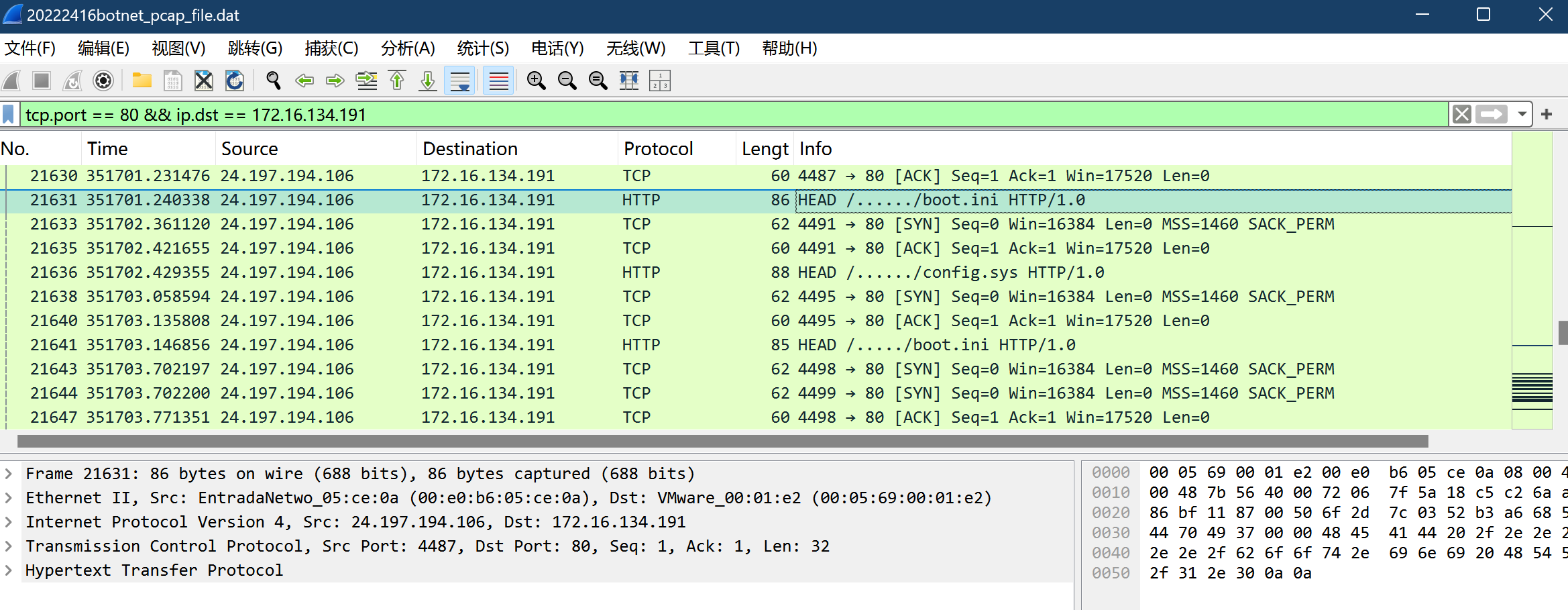Go to specified packet icon
This screenshot has width=1568, height=610.
point(366,81)
